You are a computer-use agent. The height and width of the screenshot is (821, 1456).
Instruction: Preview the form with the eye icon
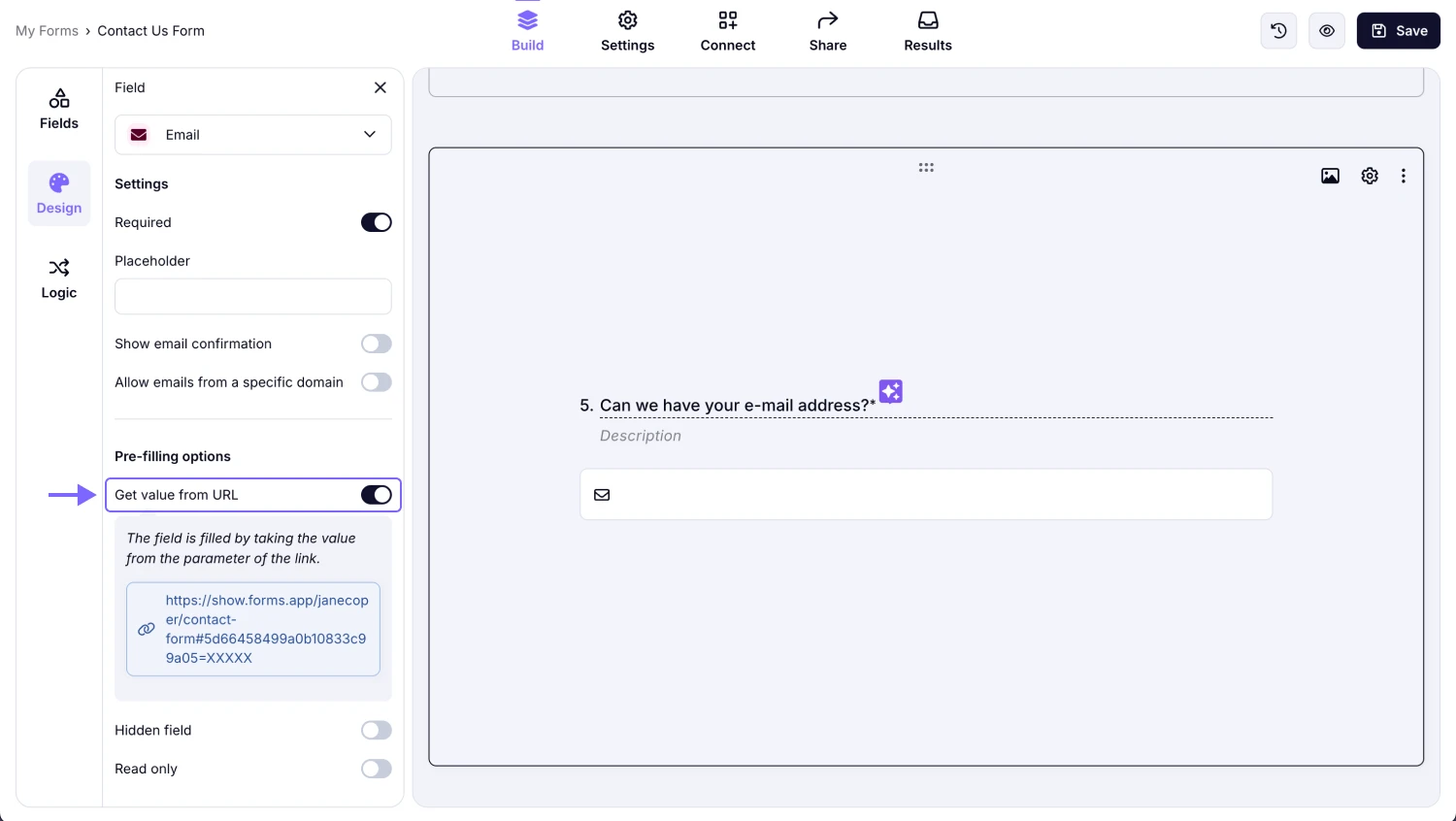point(1326,30)
